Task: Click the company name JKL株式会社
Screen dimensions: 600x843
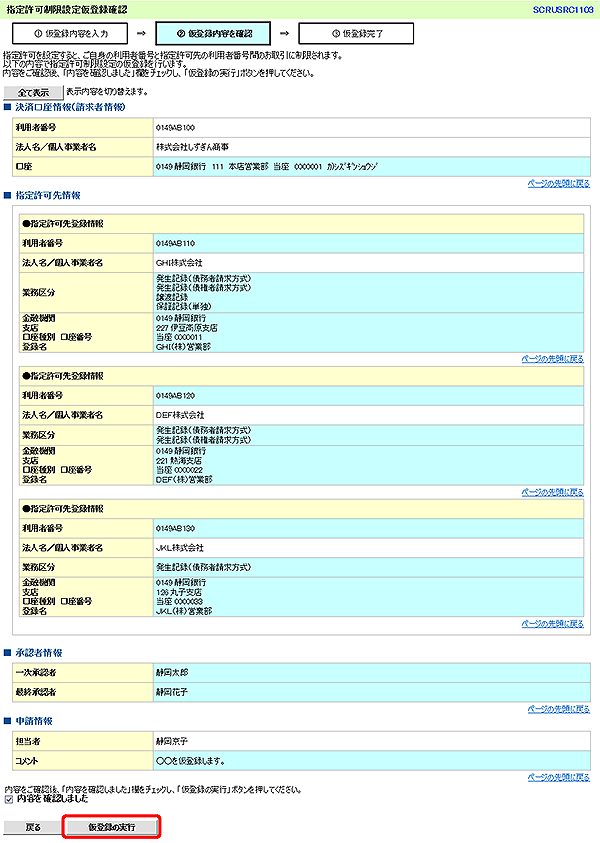Action: [180, 548]
